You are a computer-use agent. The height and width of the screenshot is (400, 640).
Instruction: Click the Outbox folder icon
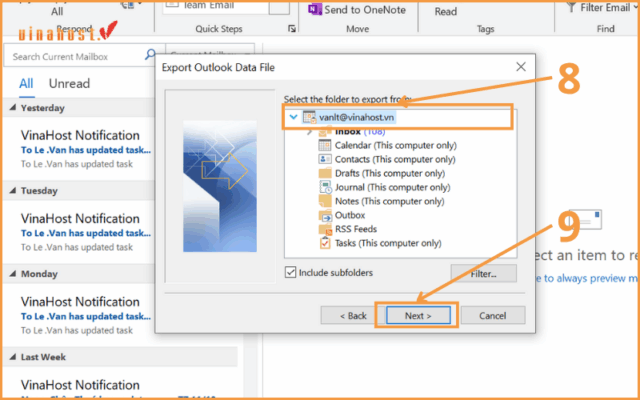325,215
